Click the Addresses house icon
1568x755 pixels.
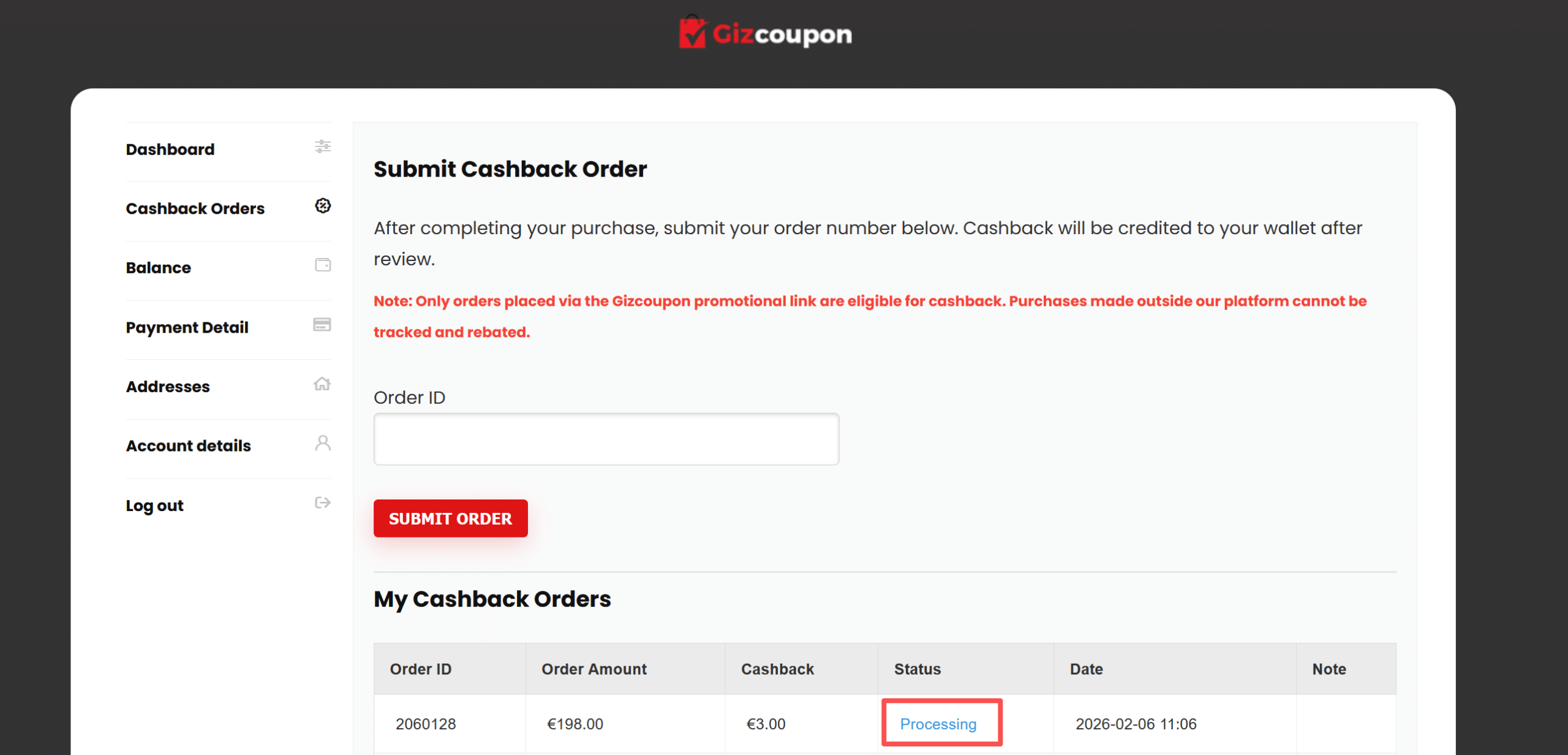click(322, 384)
